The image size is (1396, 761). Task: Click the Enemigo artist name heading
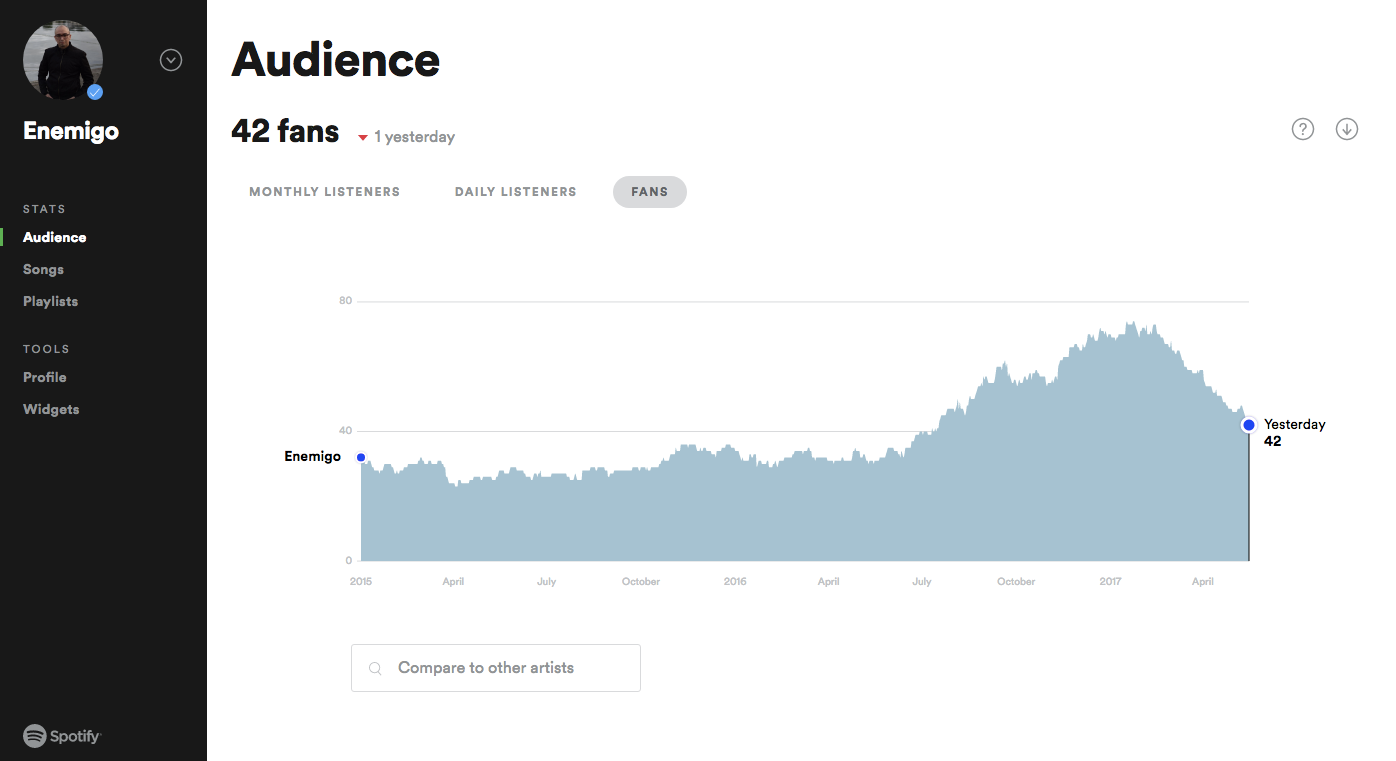[71, 131]
